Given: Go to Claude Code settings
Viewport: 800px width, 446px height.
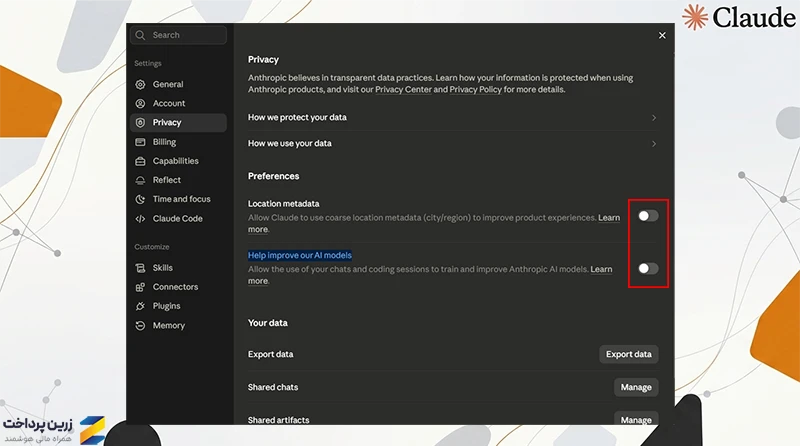Looking at the screenshot, I should coord(178,218).
